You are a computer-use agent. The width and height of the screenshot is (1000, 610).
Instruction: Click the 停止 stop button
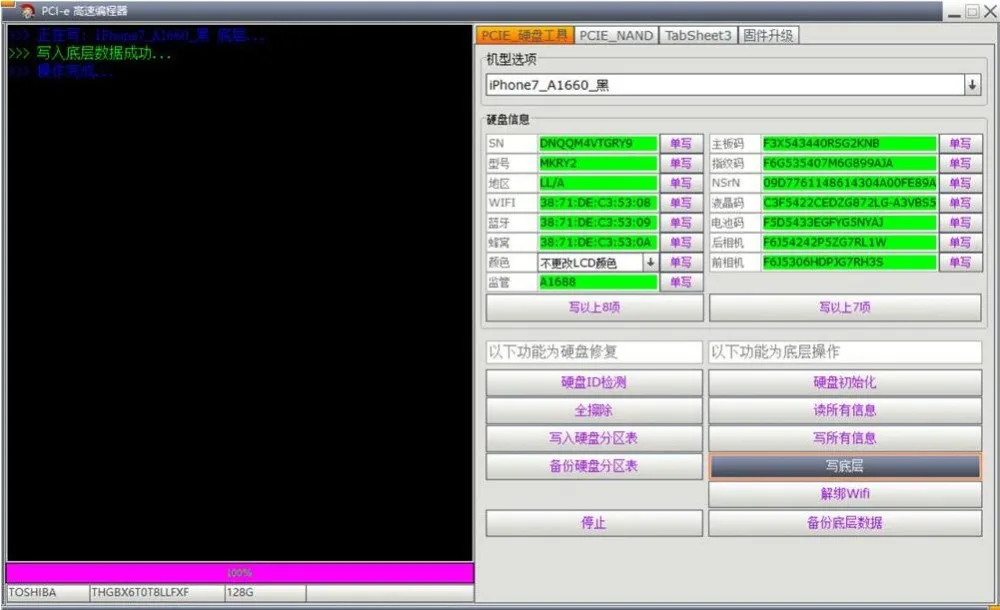594,523
